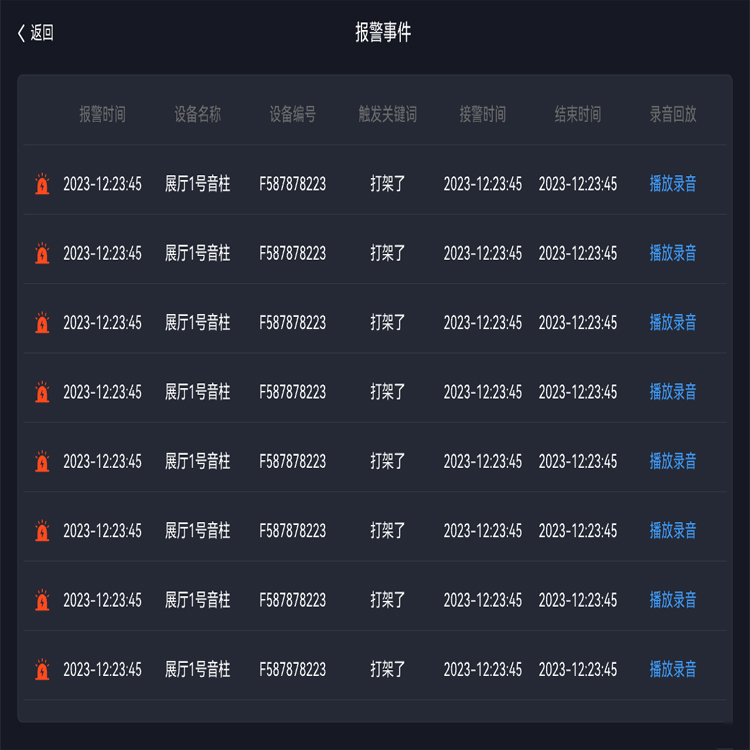Open 播放录音 link in the third row
Image resolution: width=750 pixels, height=750 pixels.
coord(673,323)
